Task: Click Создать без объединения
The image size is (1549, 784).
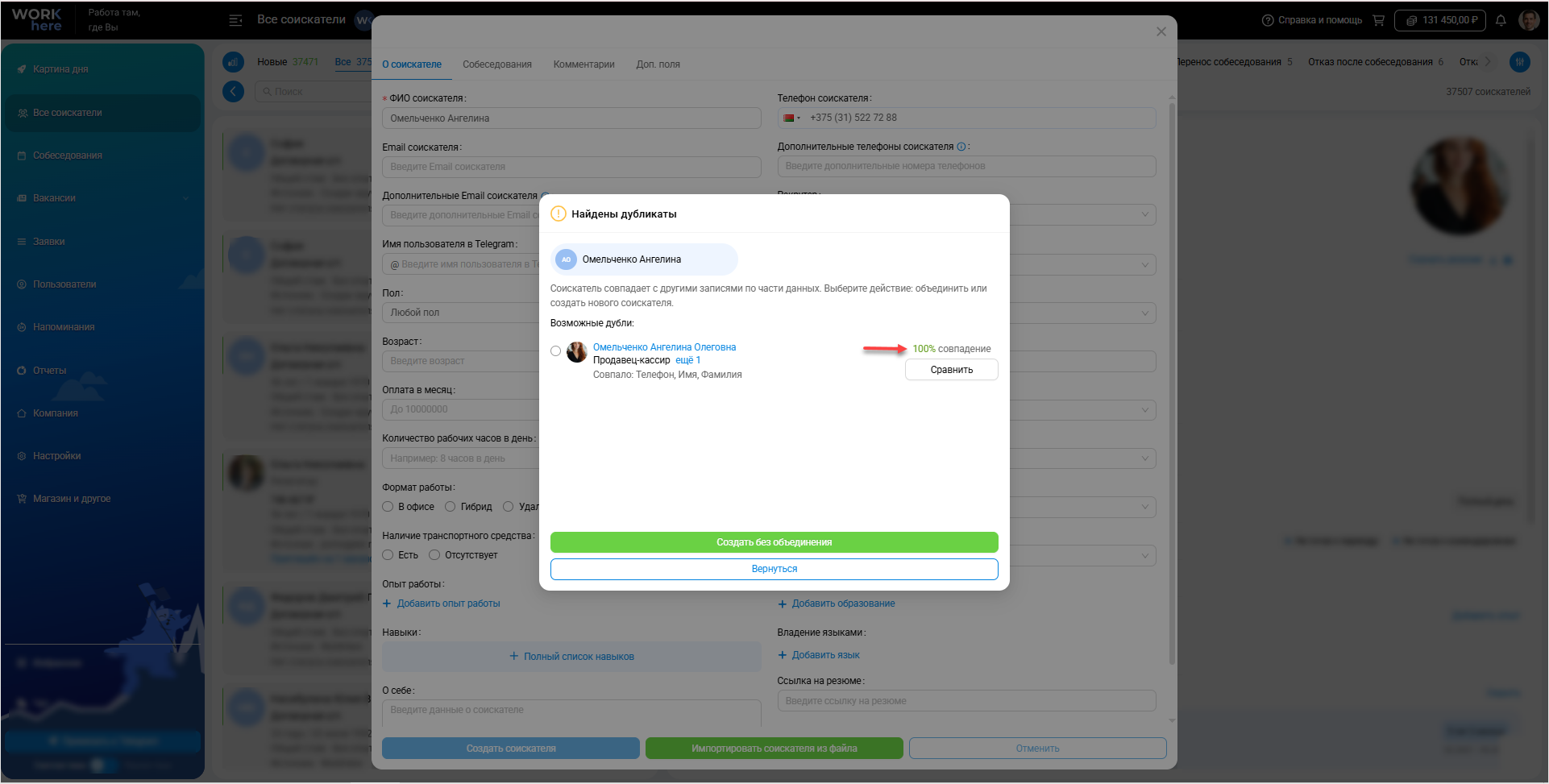Action: click(x=774, y=542)
